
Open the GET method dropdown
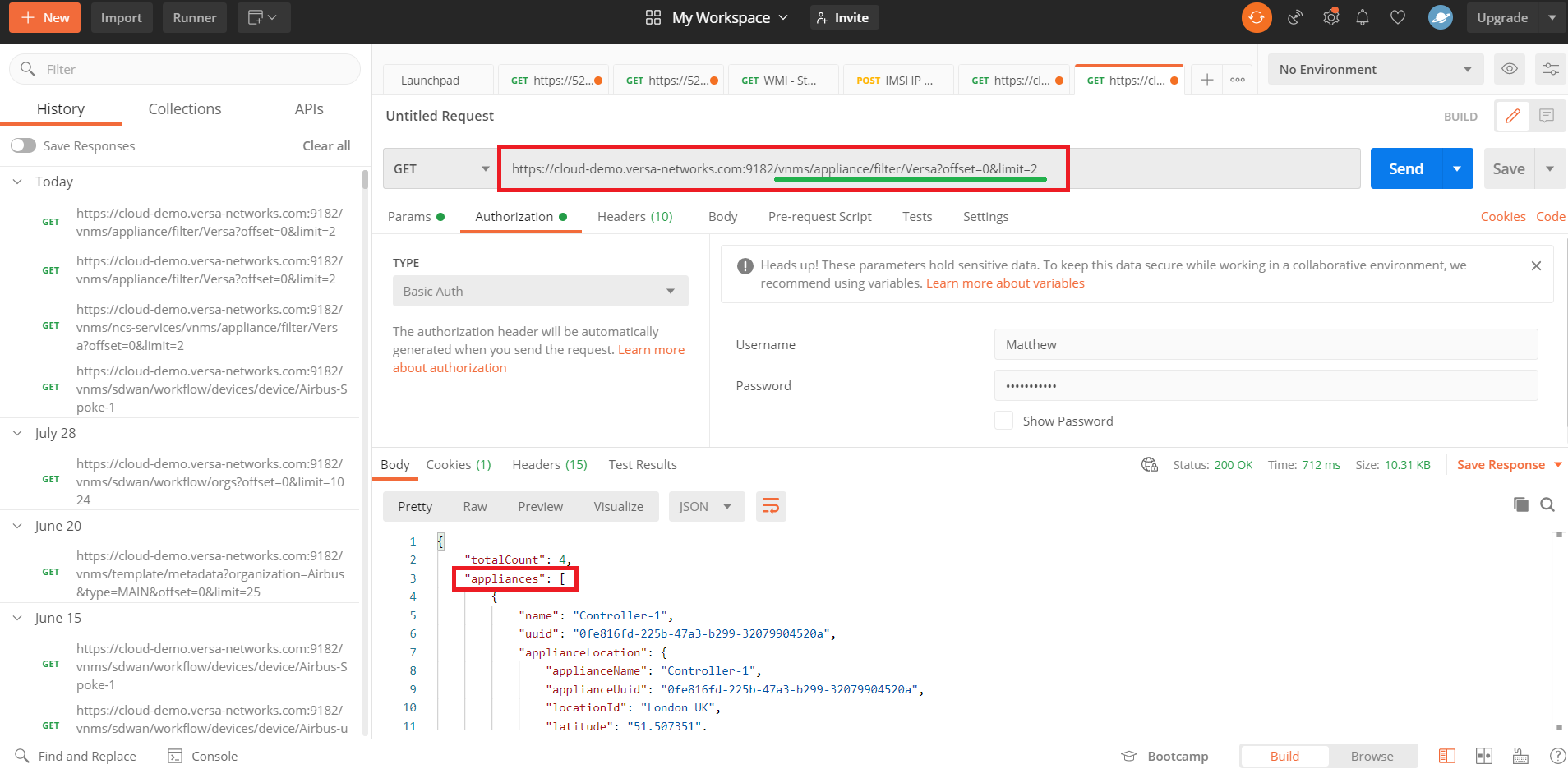[440, 168]
